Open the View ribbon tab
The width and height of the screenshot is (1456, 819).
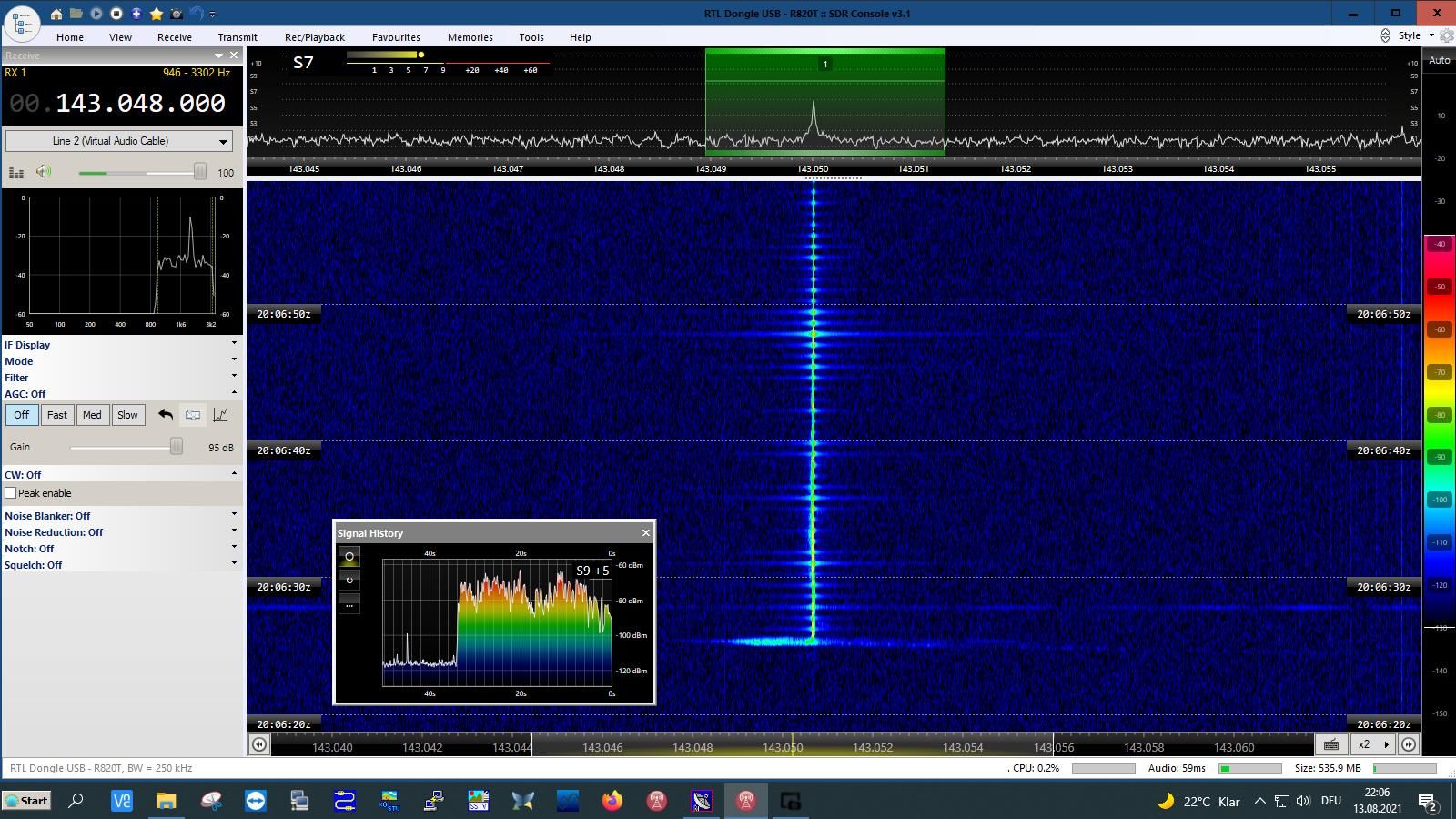120,37
